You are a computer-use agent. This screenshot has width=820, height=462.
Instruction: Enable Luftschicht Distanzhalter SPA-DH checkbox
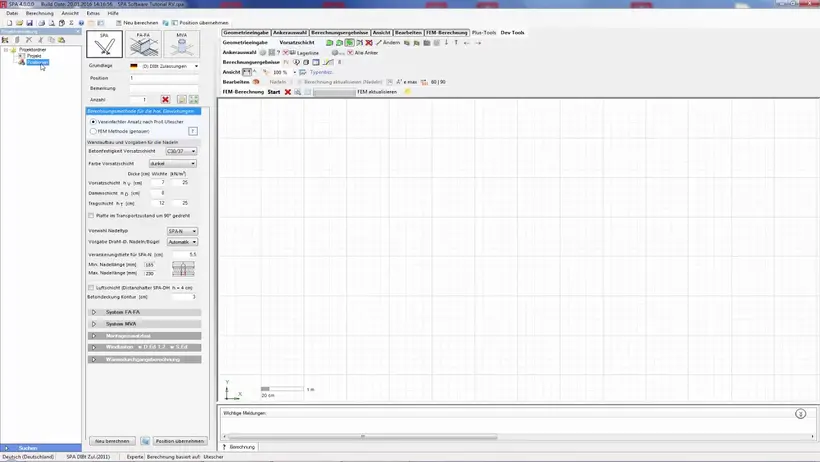(91, 288)
